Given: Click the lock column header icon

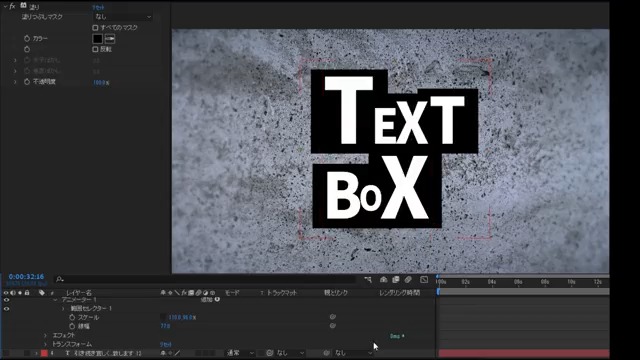Looking at the screenshot, I should (x=27, y=293).
